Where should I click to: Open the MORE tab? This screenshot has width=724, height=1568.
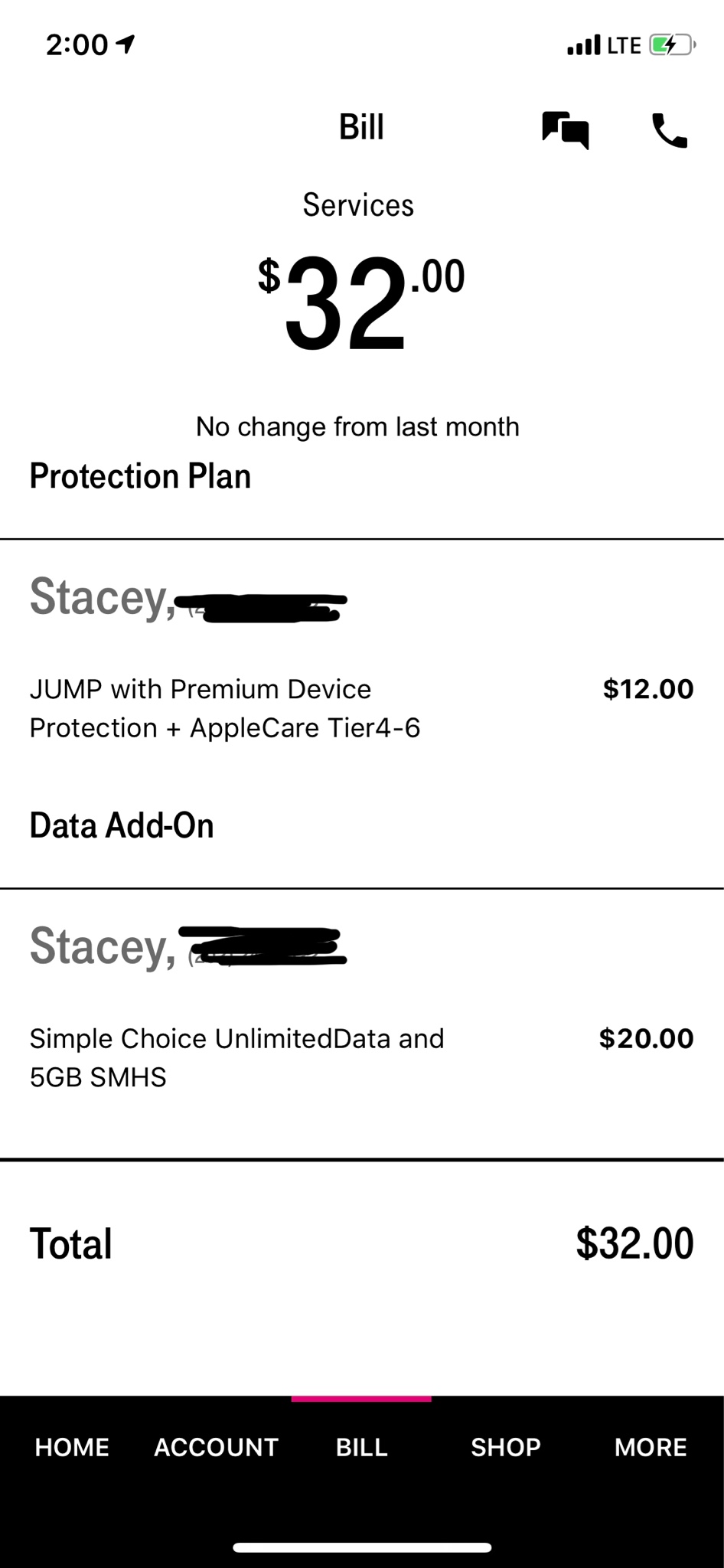[651, 1447]
